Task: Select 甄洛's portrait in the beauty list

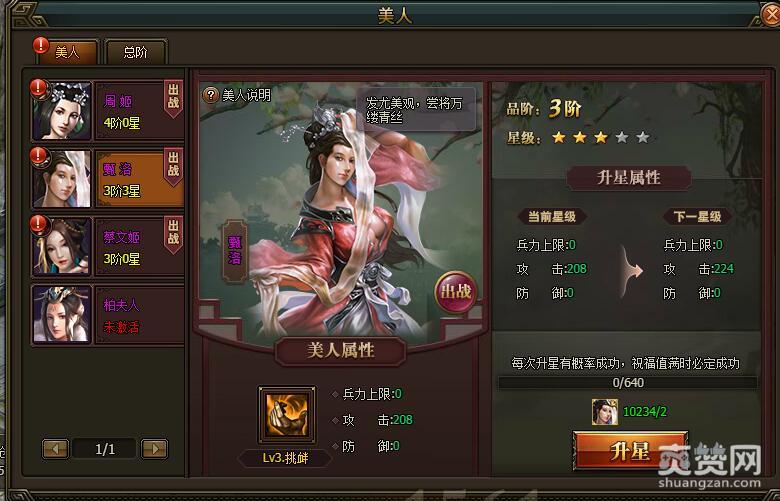Action: click(x=62, y=179)
